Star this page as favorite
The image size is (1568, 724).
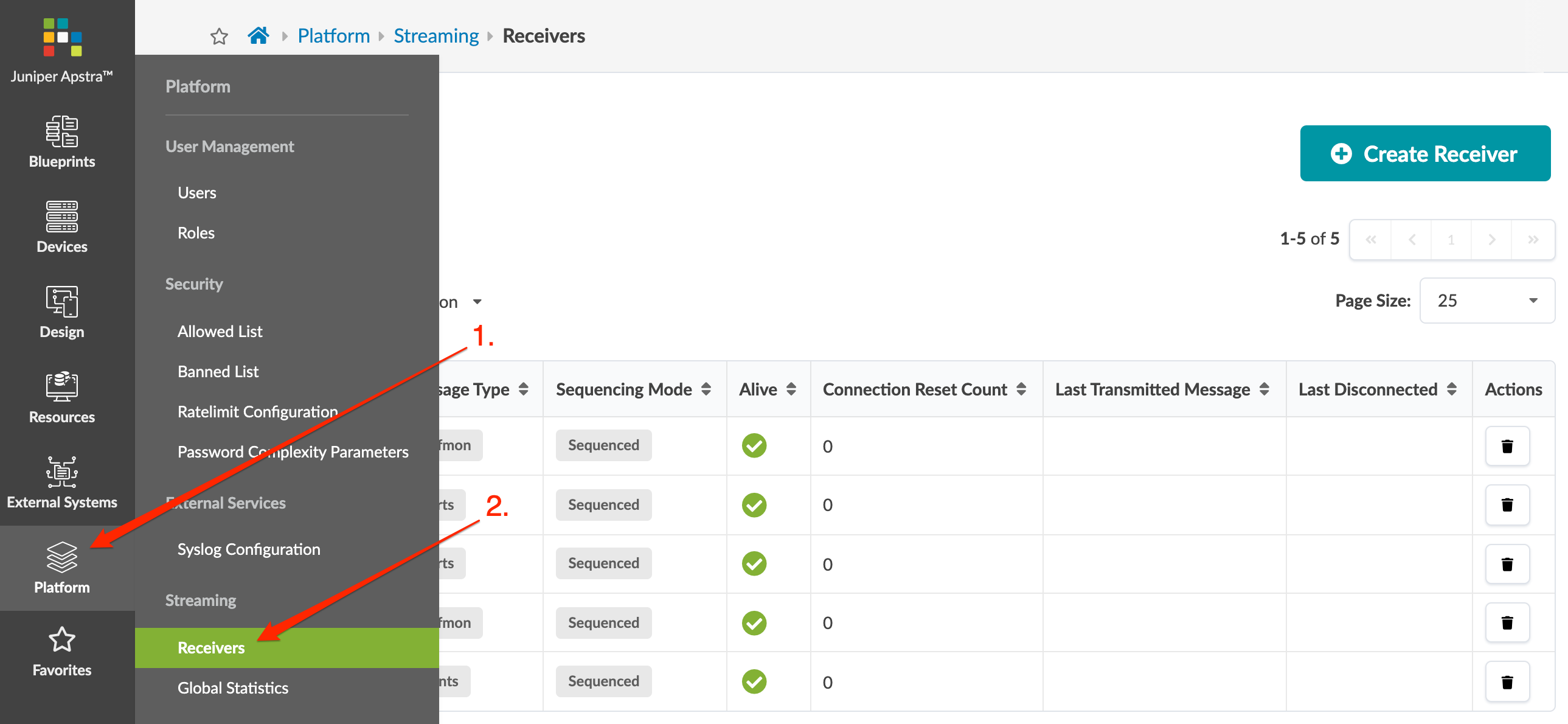click(219, 37)
